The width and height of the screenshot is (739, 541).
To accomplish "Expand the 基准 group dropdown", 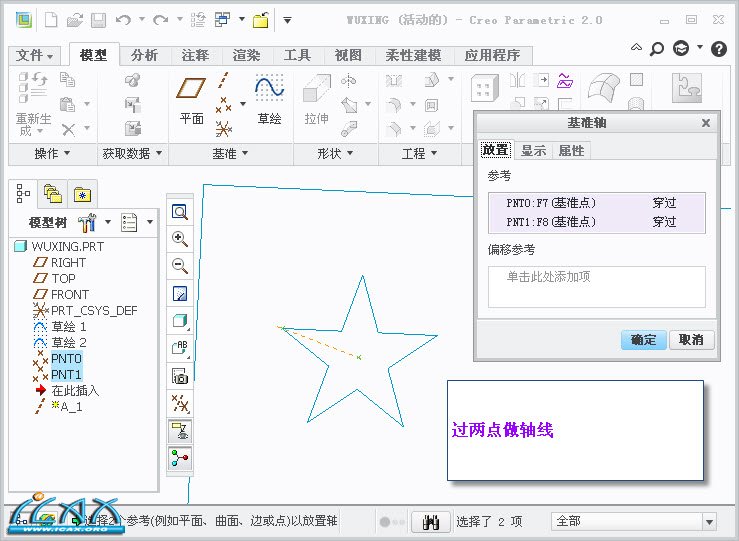I will [x=231, y=153].
